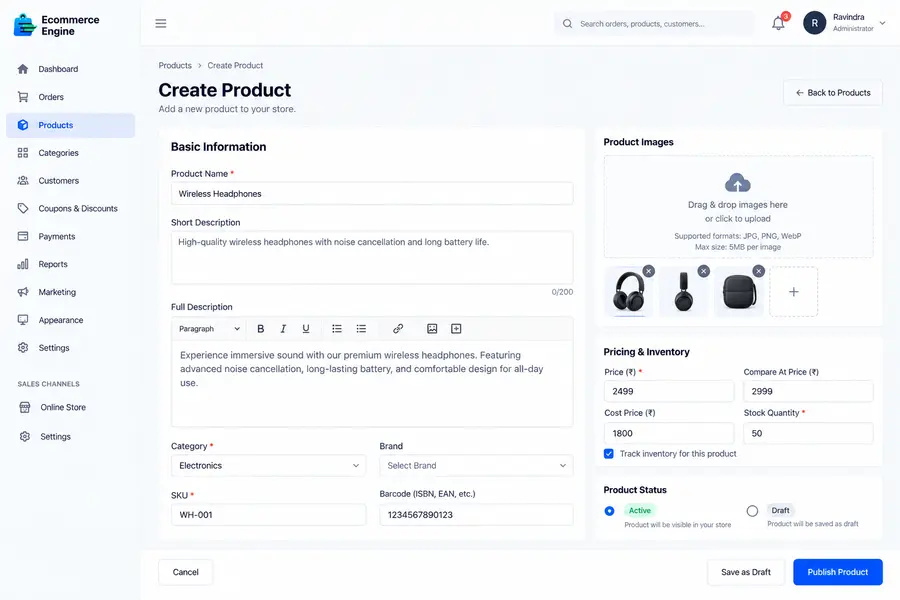This screenshot has width=900, height=600.
Task: Click Publish Product button
Action: click(x=837, y=572)
